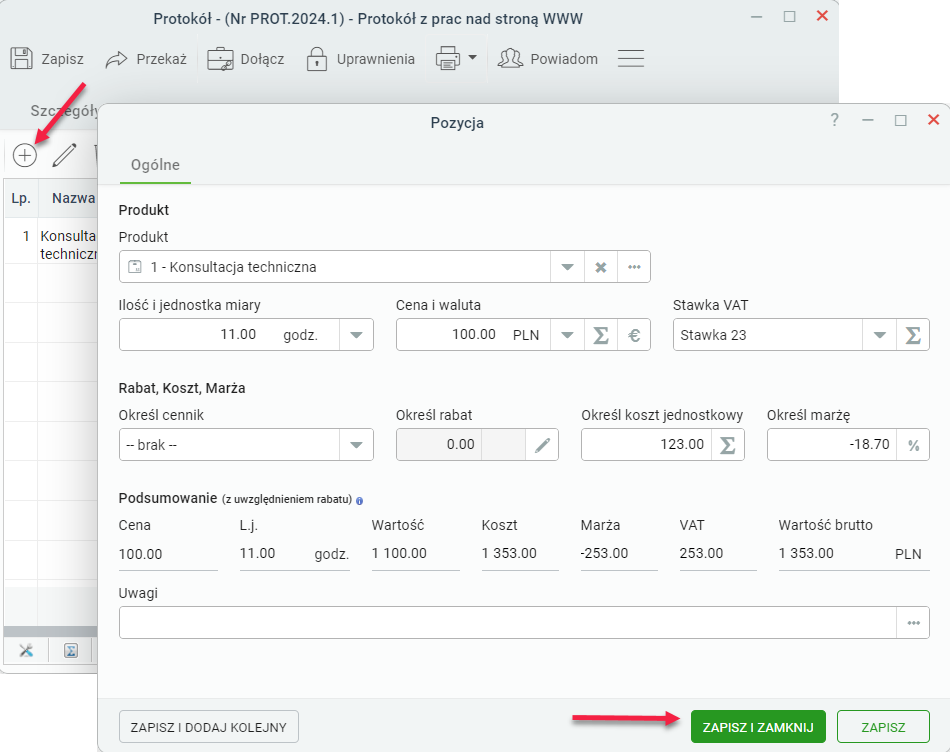Expand the printer dropdown arrow

[x=473, y=58]
